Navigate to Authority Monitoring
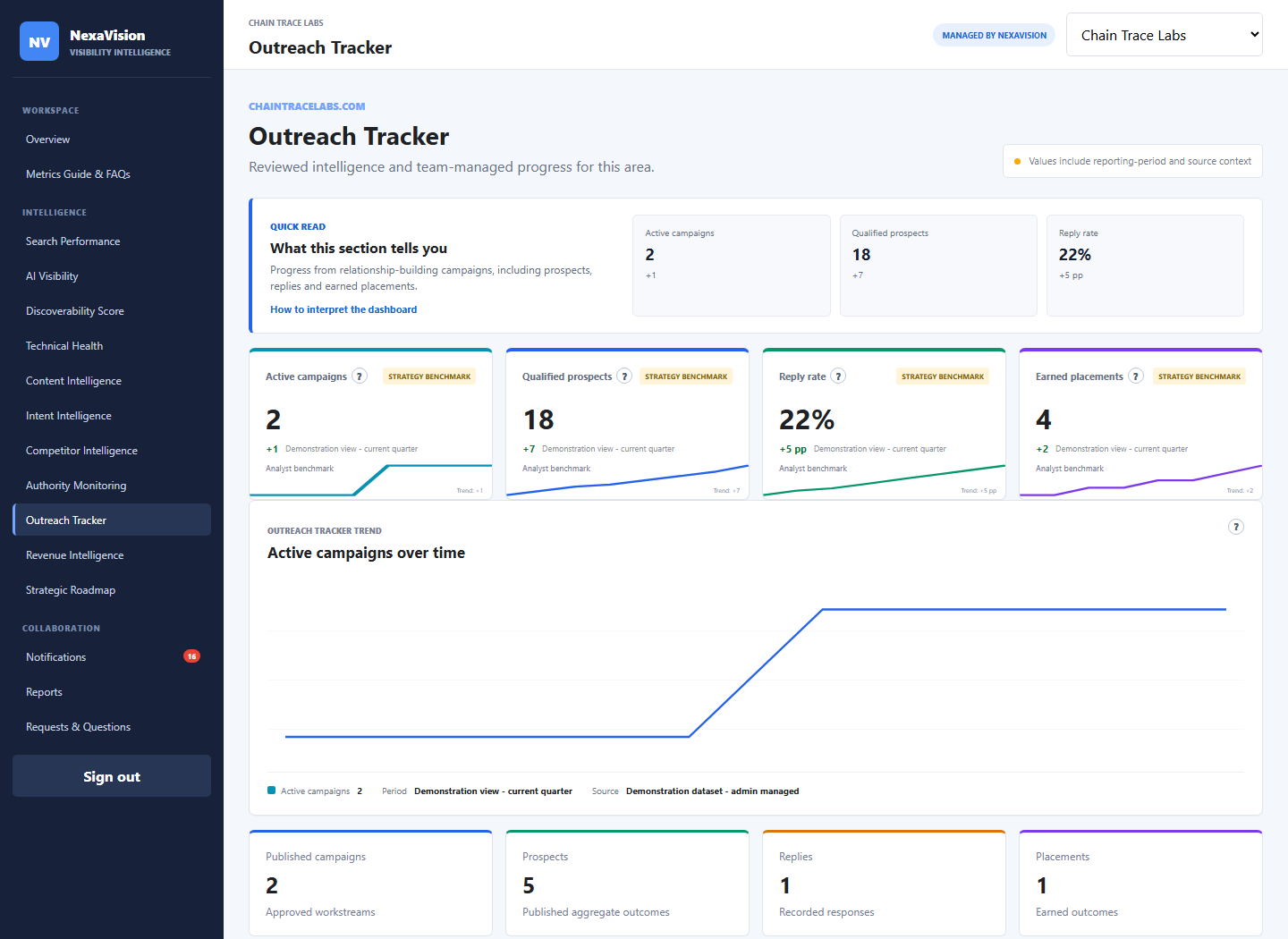Image resolution: width=1288 pixels, height=939 pixels. (112, 486)
